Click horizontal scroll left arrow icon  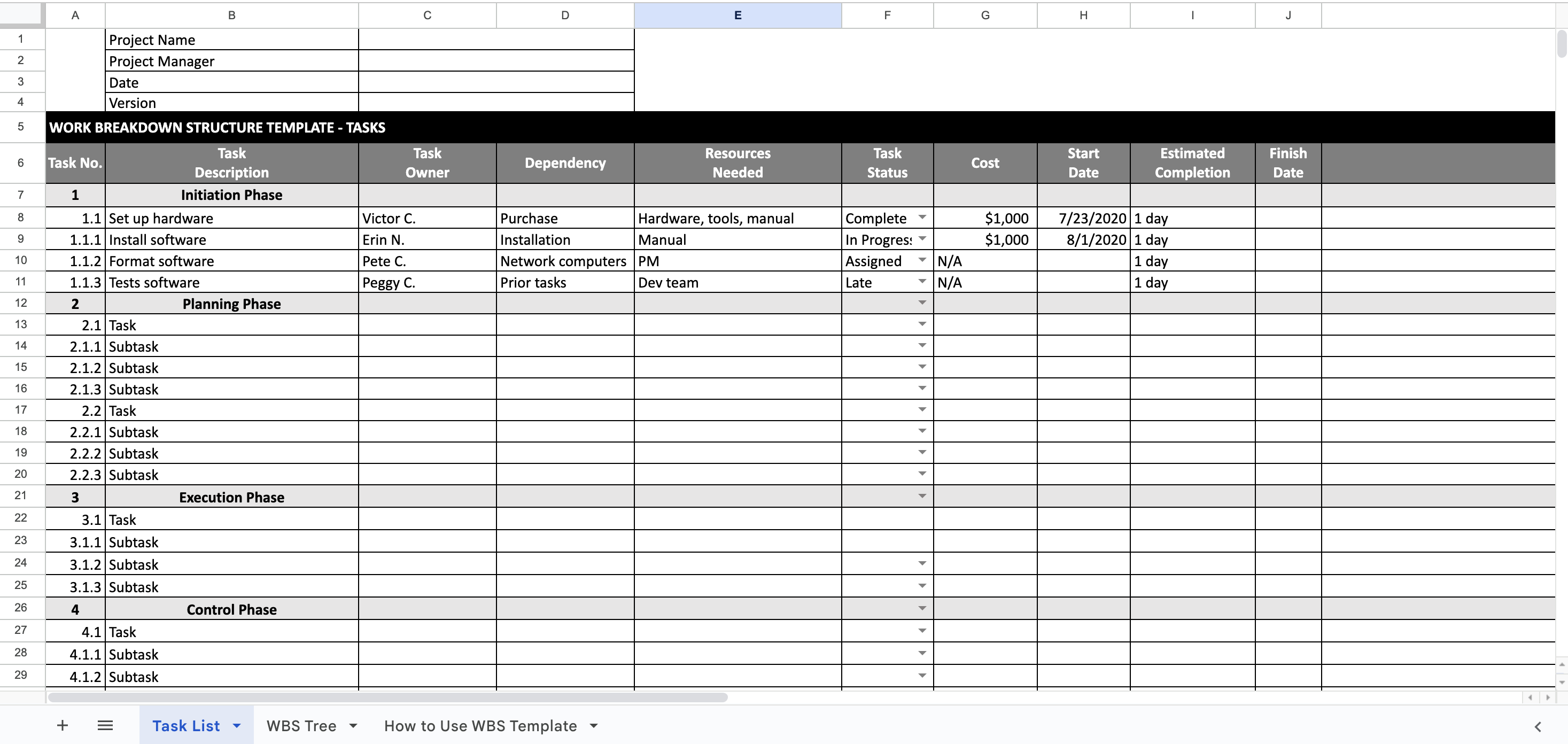1530,697
